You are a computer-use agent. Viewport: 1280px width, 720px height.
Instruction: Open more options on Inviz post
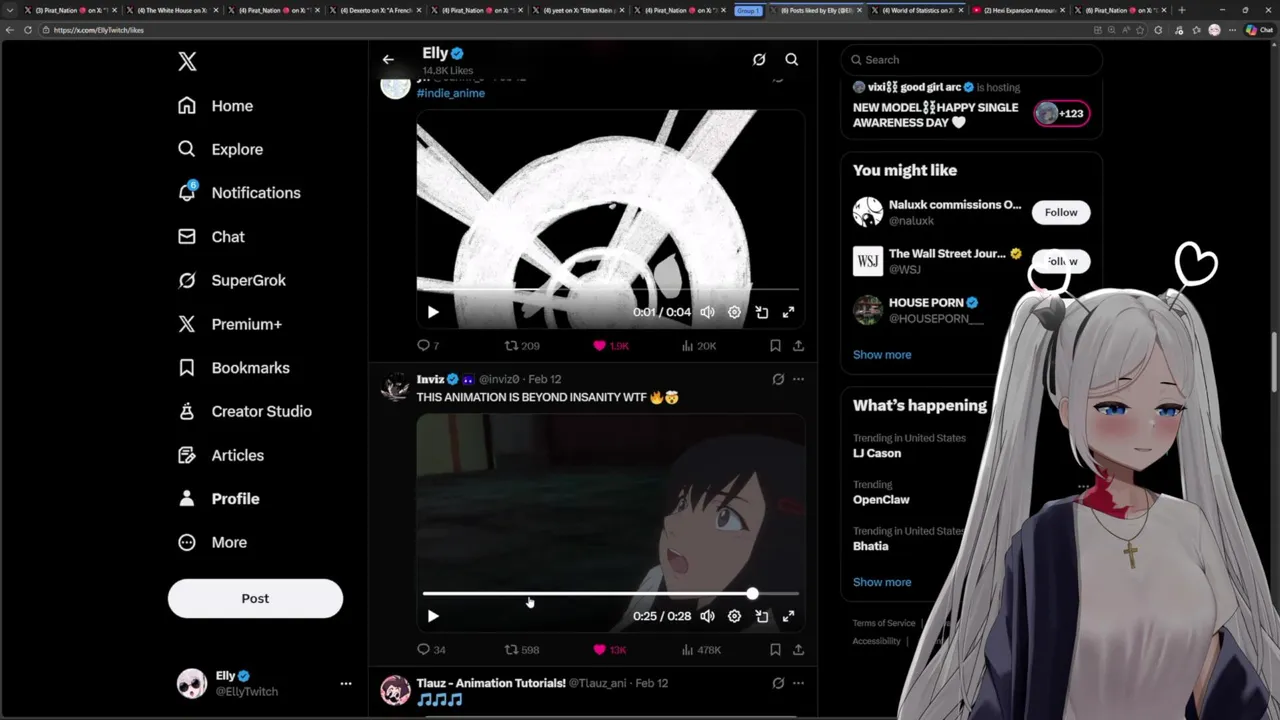click(798, 379)
